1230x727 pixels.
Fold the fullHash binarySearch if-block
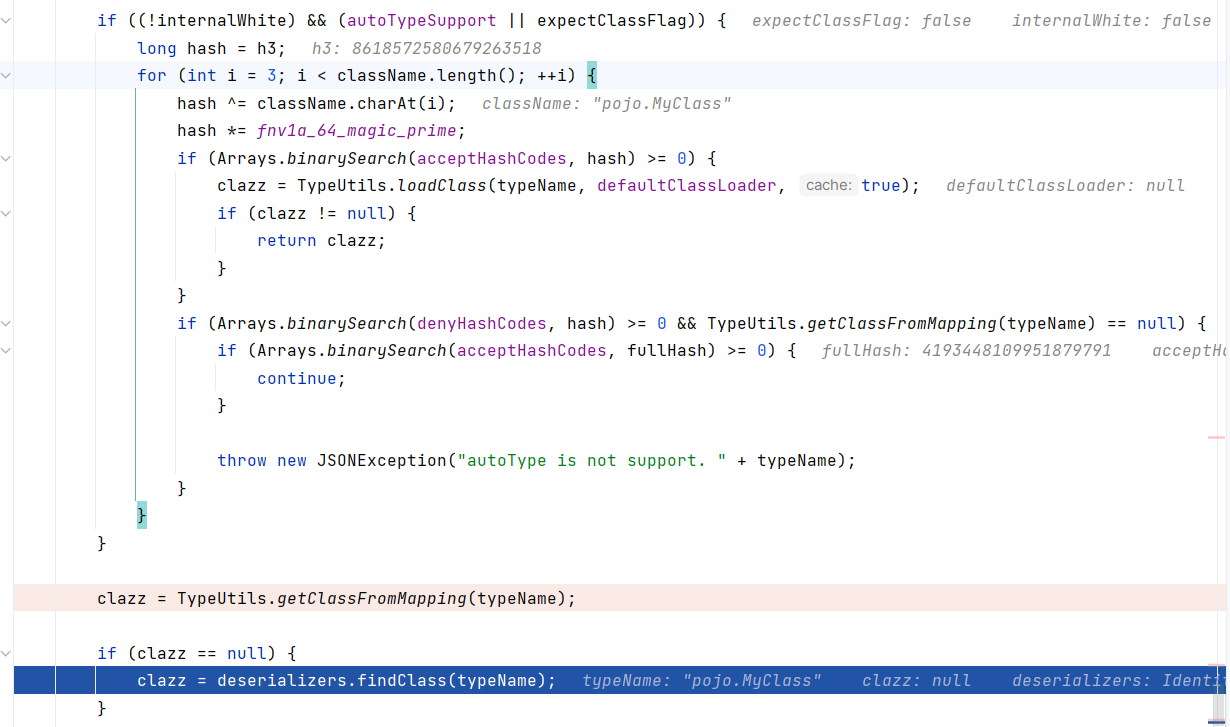pos(7,350)
